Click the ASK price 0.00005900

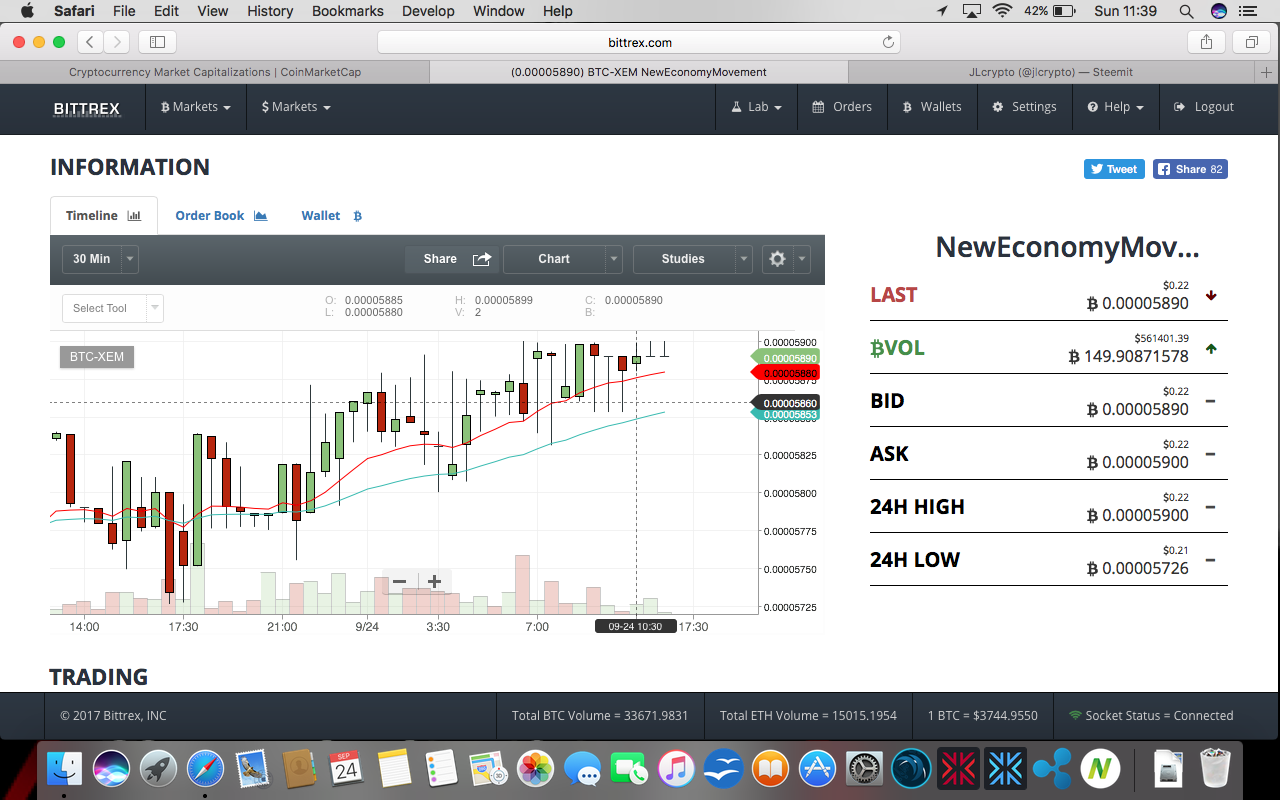(x=1138, y=463)
